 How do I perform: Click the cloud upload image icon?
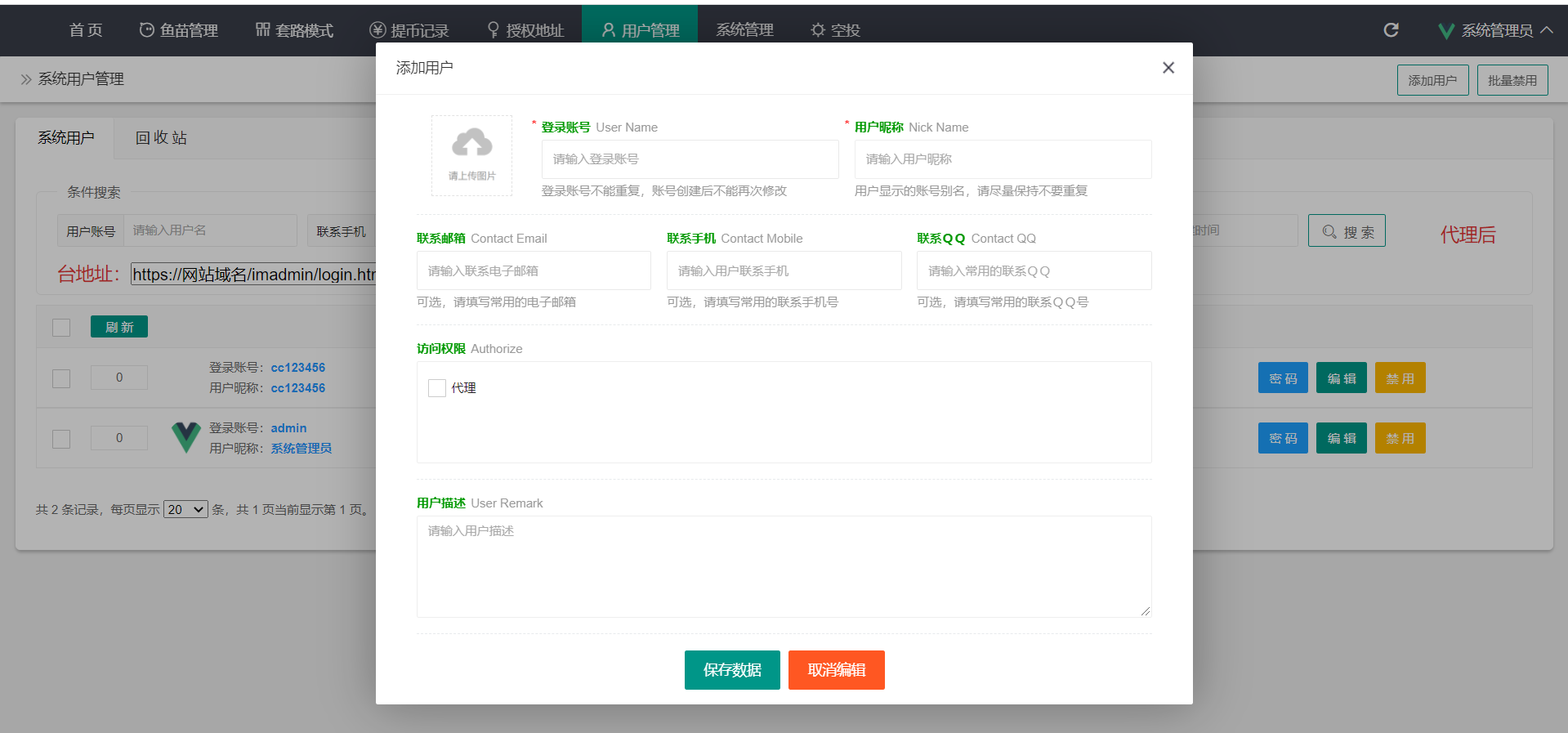(472, 143)
